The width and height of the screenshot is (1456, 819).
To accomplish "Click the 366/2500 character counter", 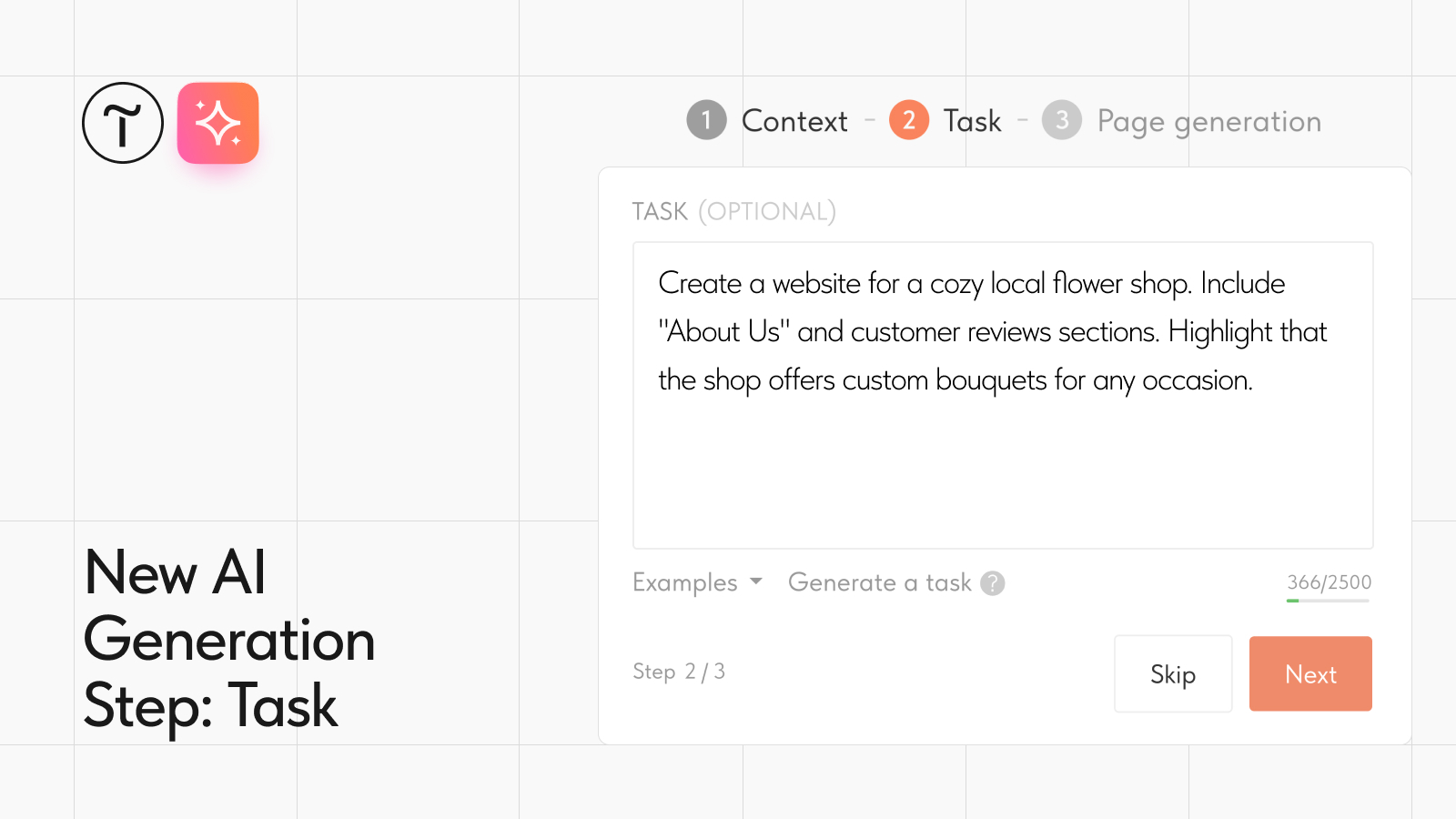I will [x=1329, y=582].
